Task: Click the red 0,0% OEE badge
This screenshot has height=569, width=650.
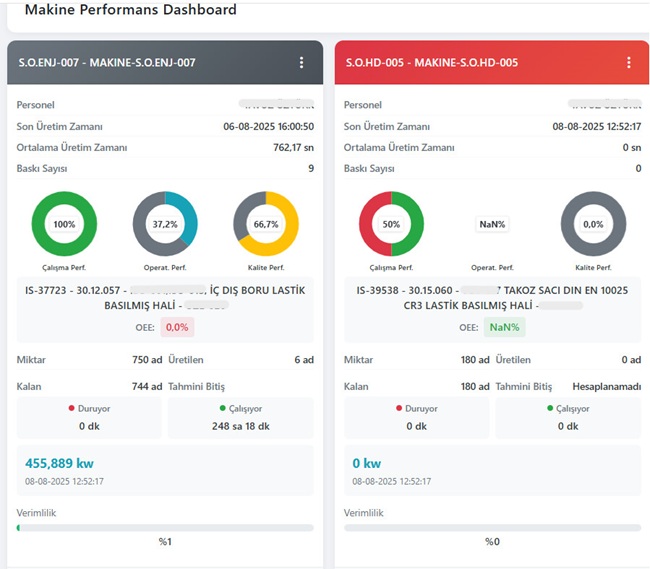Action: coord(176,327)
